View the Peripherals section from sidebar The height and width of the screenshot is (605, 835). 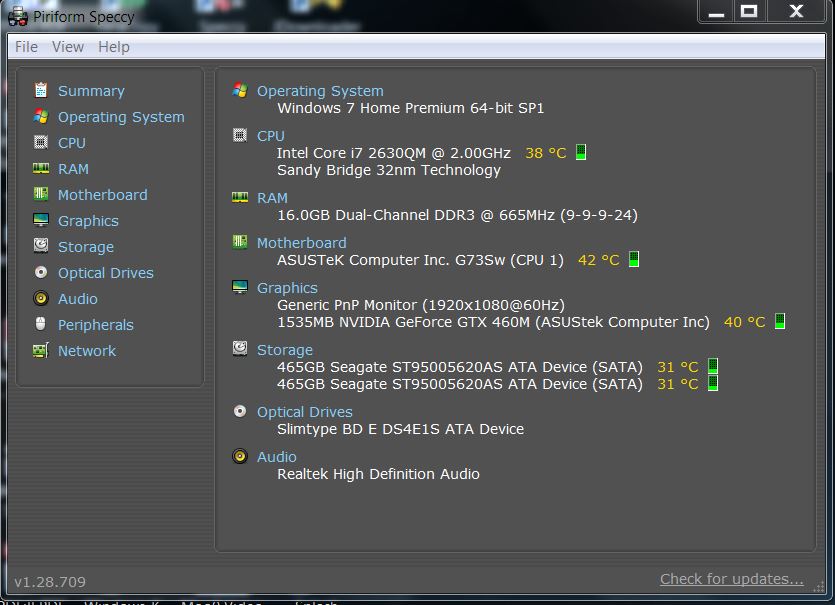[x=95, y=325]
